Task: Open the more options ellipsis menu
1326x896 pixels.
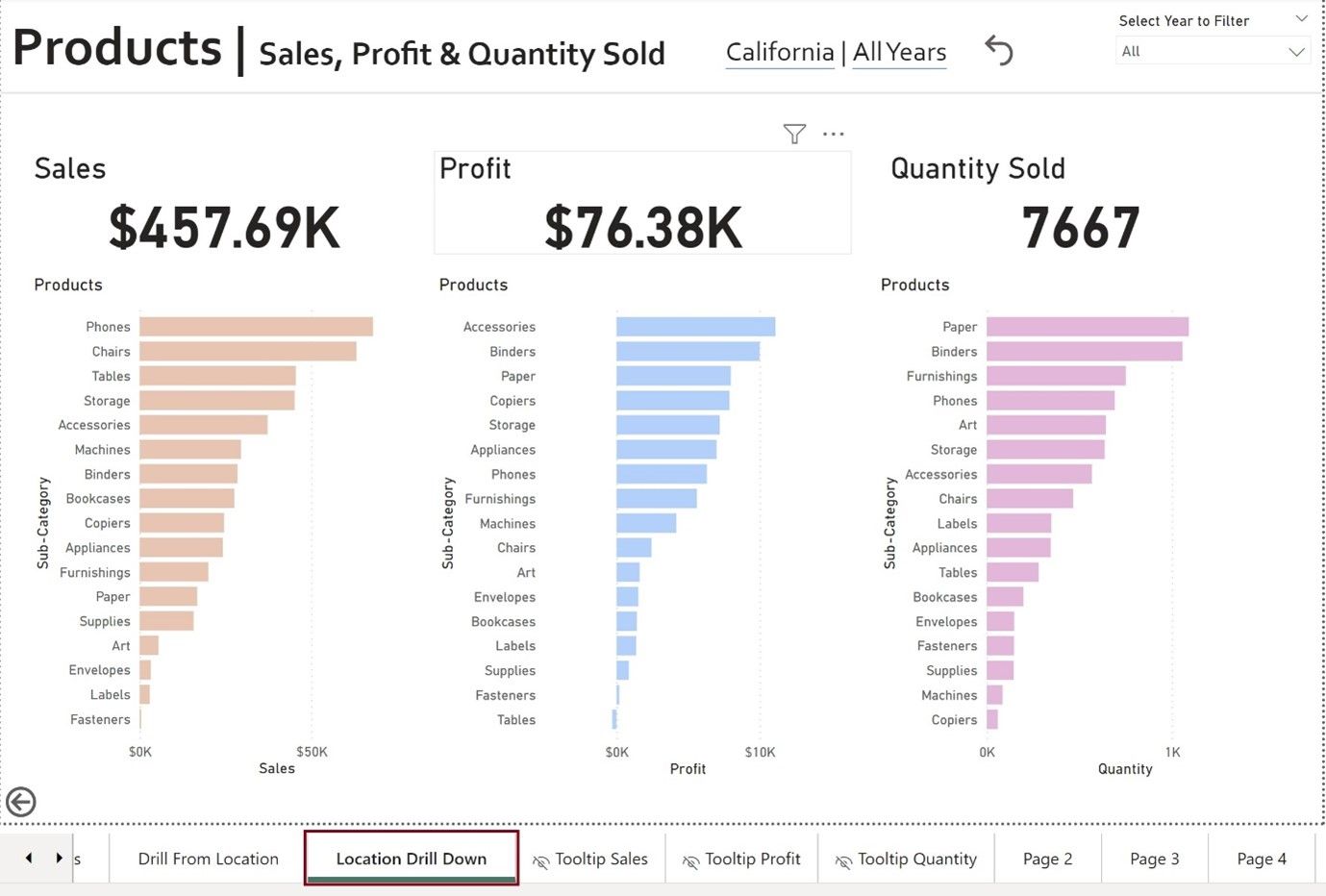Action: click(x=834, y=134)
